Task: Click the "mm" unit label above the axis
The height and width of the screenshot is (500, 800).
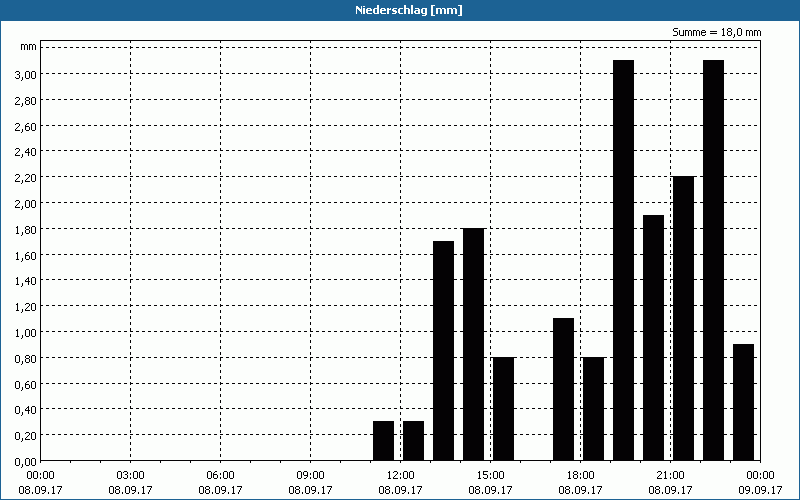Action: [x=28, y=46]
